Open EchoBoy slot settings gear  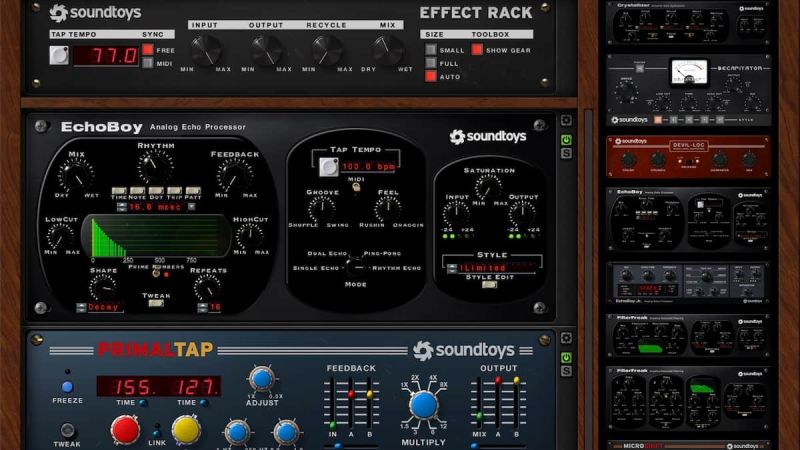pos(566,120)
